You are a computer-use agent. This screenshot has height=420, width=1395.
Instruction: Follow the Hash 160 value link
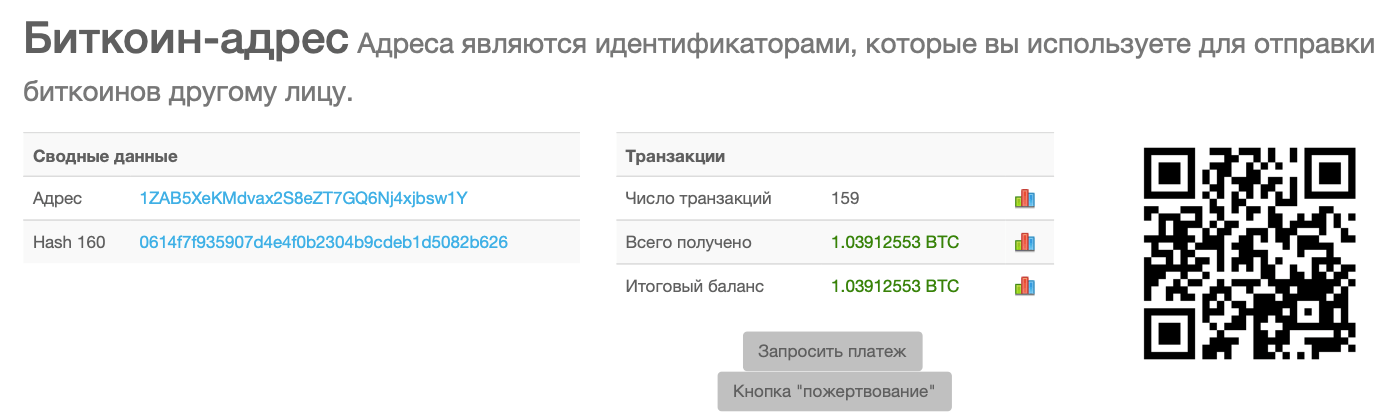tap(323, 243)
